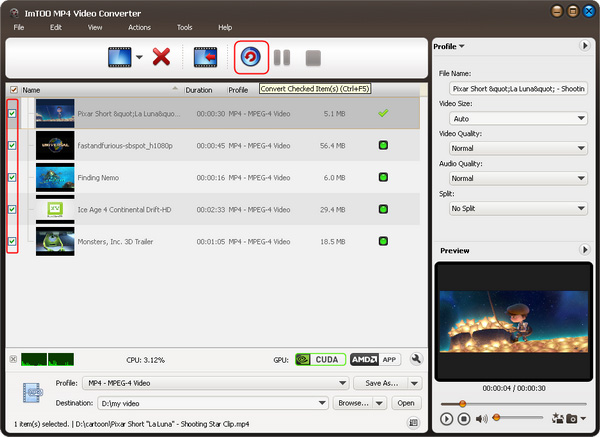Image resolution: width=600 pixels, height=437 pixels.
Task: Open the Add File dropdown arrow
Action: [x=139, y=57]
